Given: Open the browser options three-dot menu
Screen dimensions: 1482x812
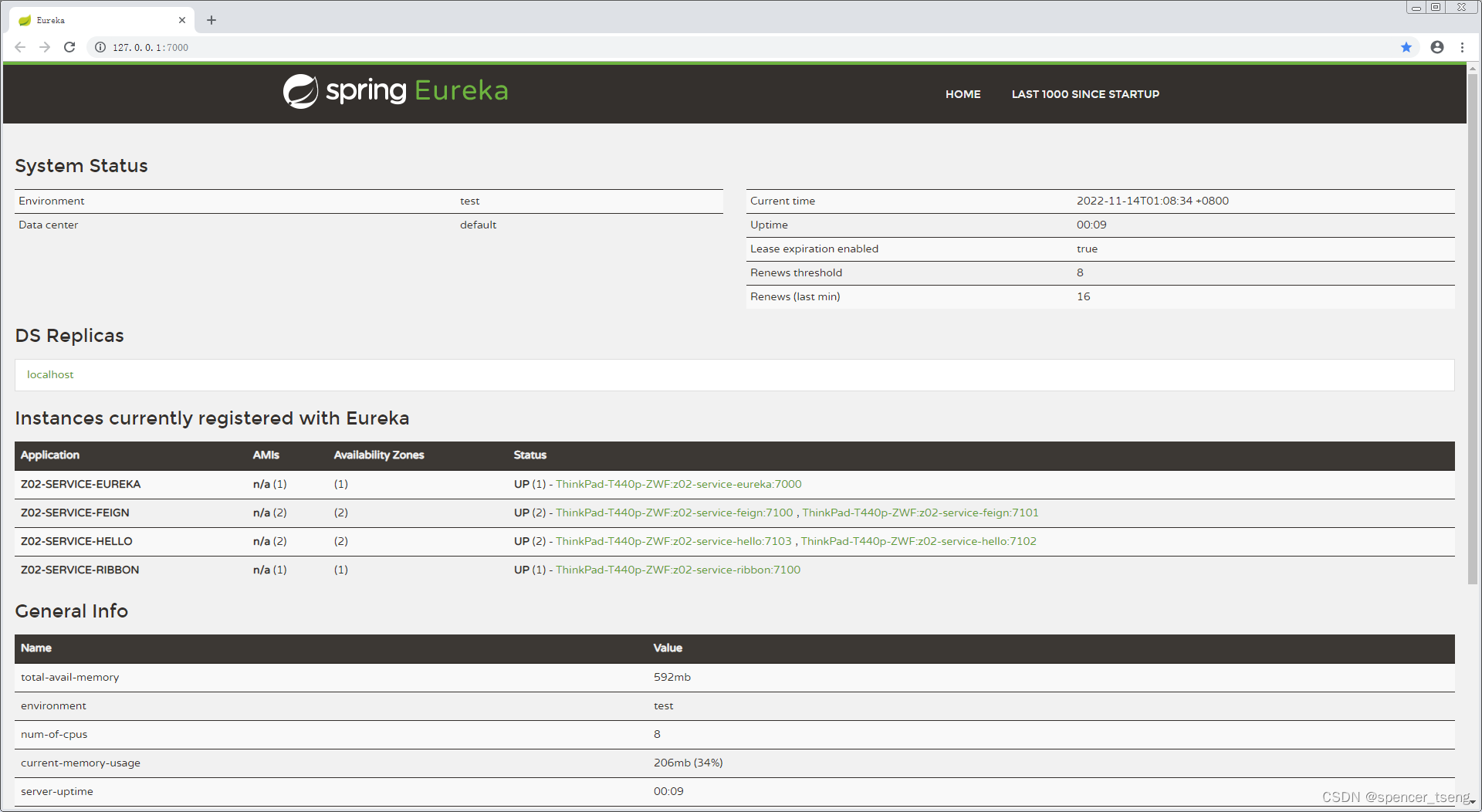Looking at the screenshot, I should click(x=1463, y=47).
